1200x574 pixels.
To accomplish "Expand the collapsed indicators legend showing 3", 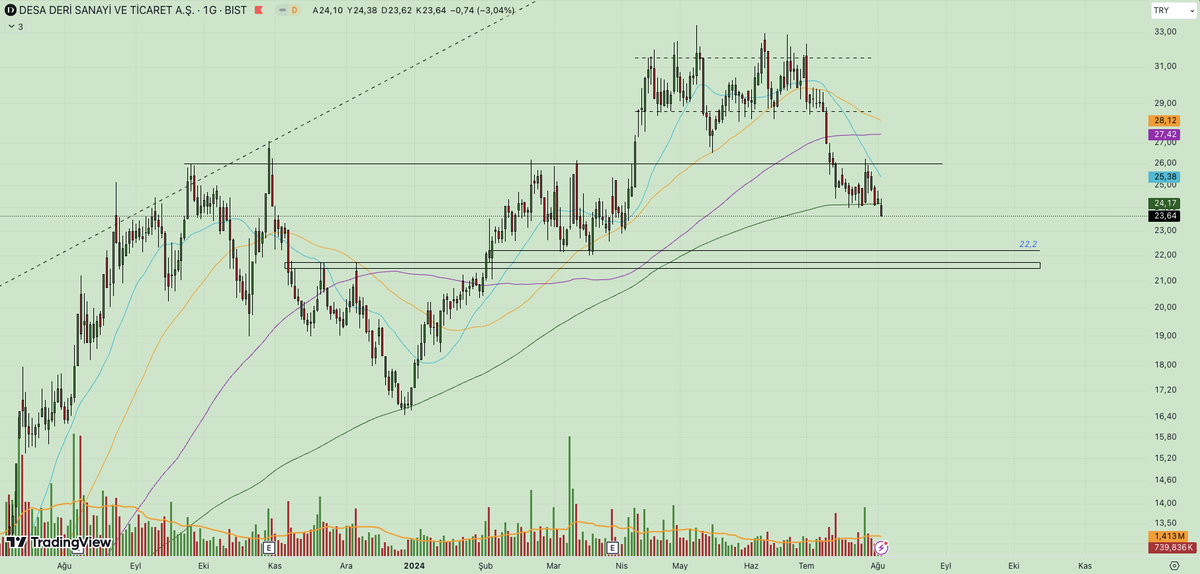I will (x=15, y=27).
